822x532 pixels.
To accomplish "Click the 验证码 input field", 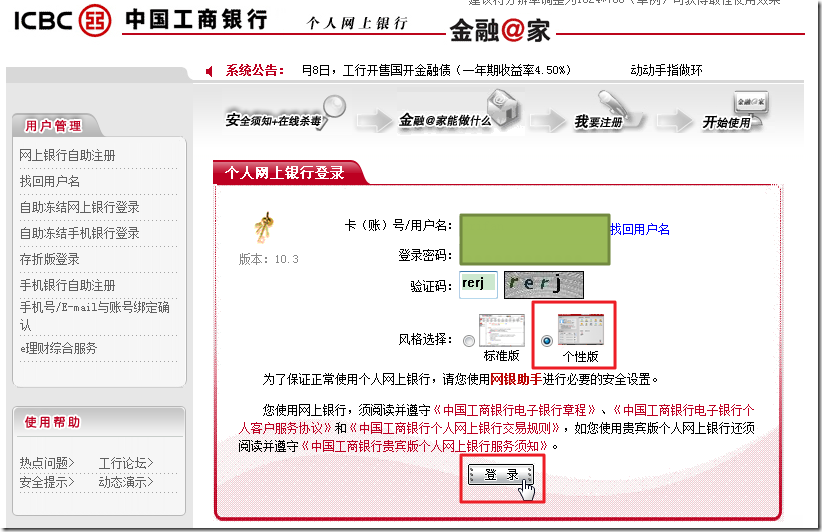I will pyautogui.click(x=478, y=285).
